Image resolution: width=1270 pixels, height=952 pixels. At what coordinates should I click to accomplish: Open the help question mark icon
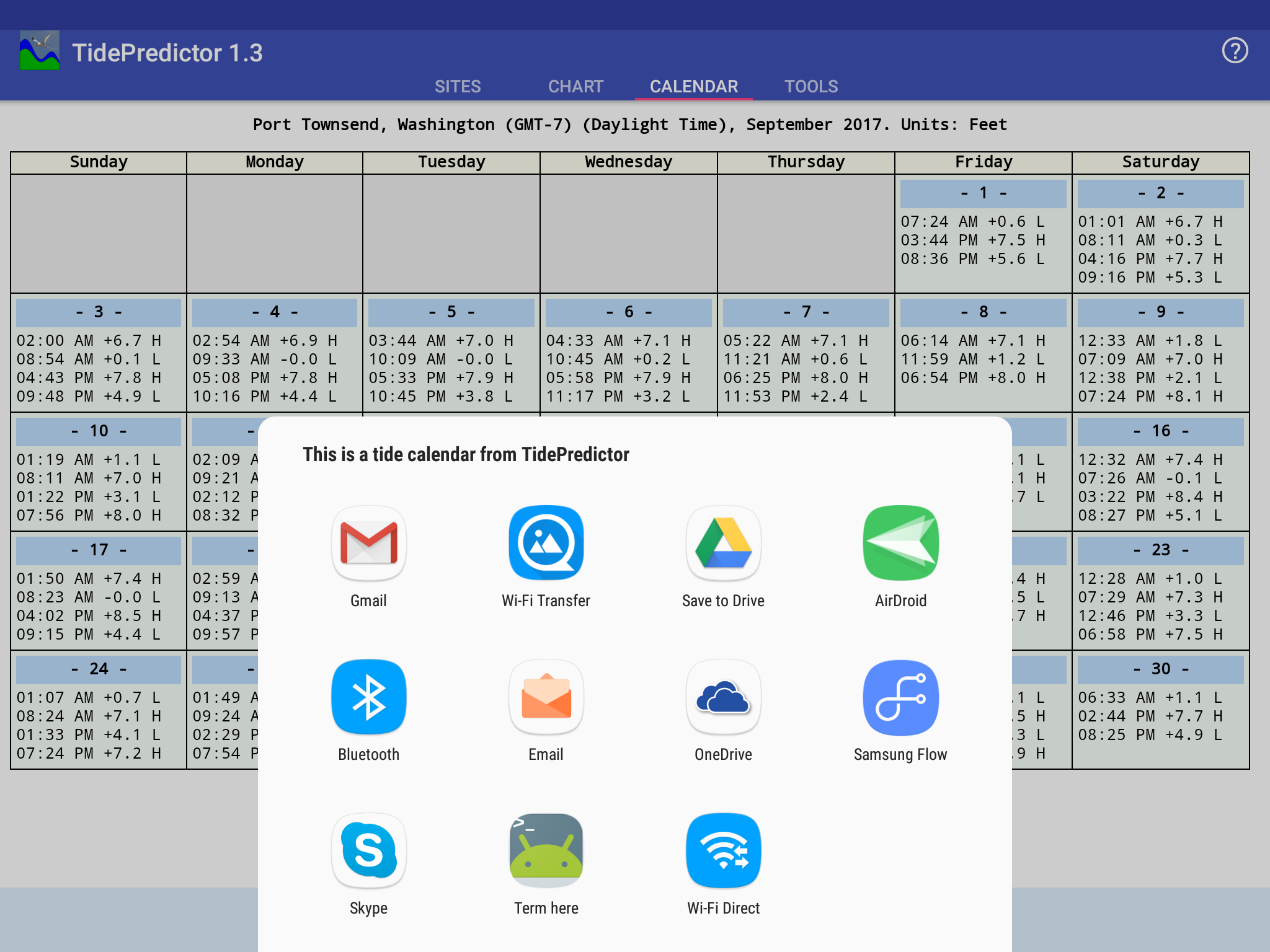(1235, 51)
